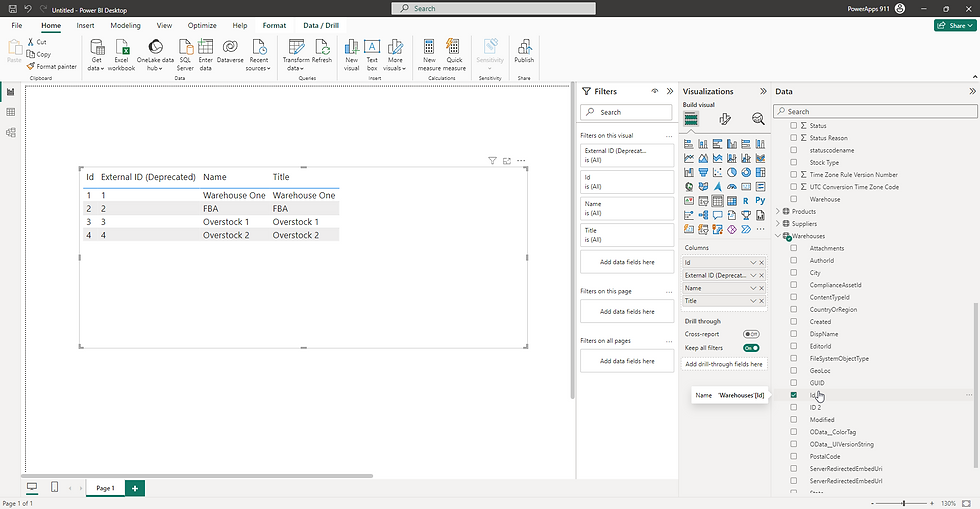
Task: Switch to the Modeling tab
Action: (x=126, y=26)
